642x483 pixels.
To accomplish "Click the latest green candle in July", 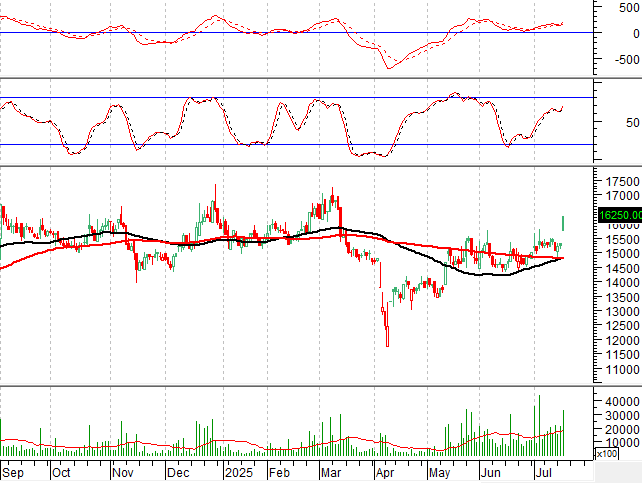I will 563,223.
